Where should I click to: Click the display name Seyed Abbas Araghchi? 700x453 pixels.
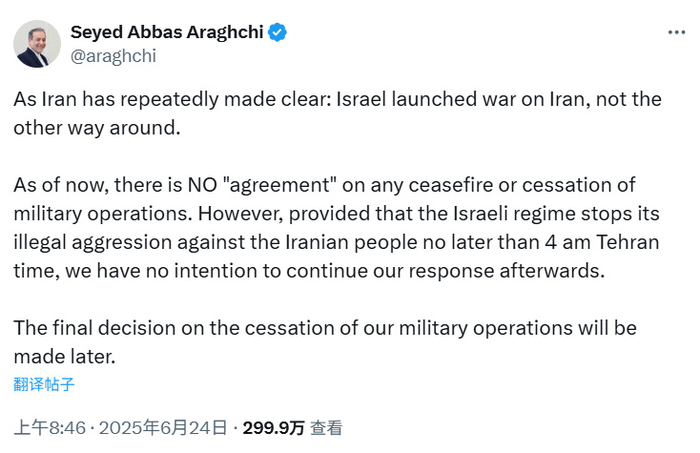[166, 32]
